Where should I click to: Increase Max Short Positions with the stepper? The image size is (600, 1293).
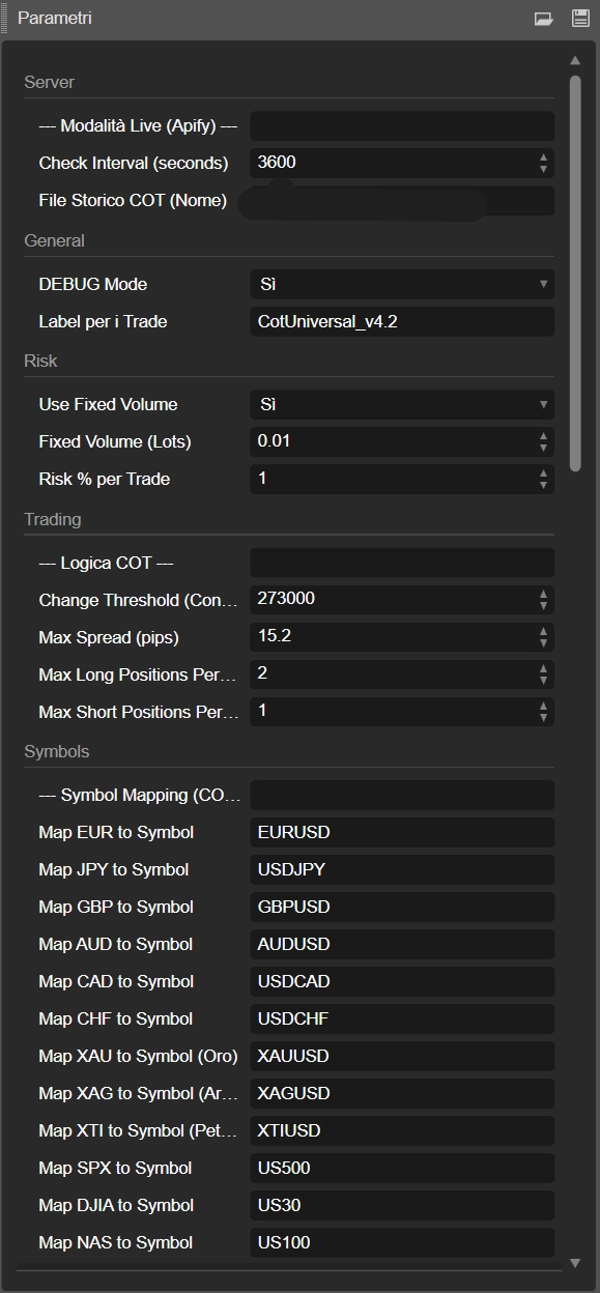(544, 706)
